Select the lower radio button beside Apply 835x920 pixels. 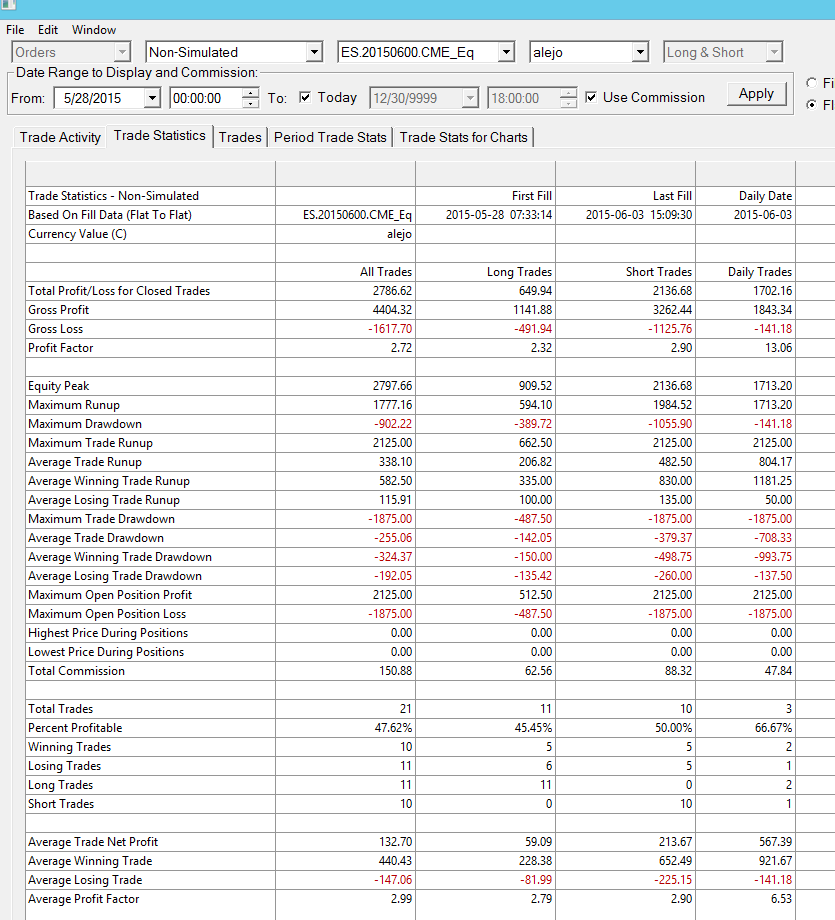812,104
